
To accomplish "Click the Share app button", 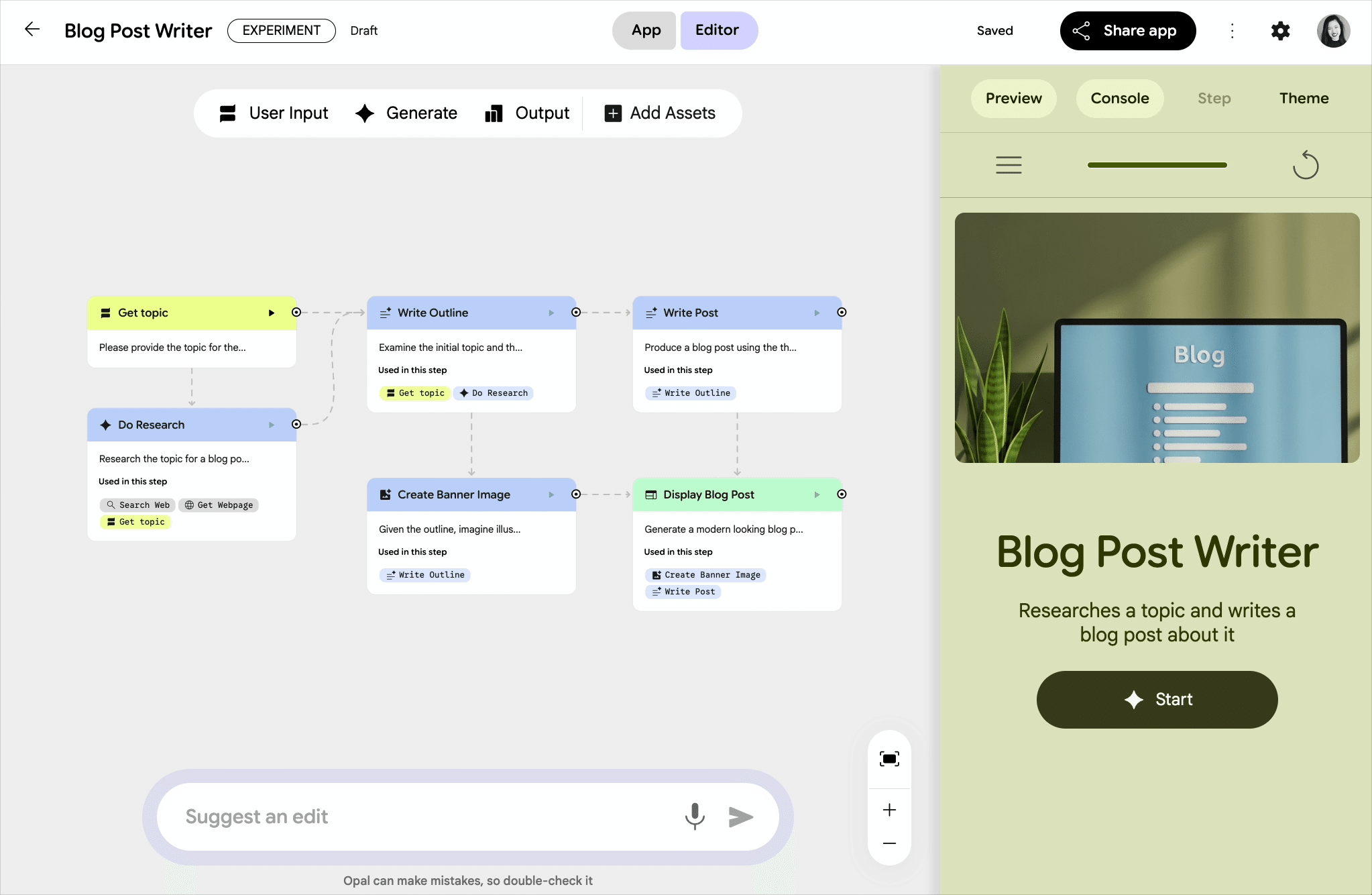I will [1127, 31].
